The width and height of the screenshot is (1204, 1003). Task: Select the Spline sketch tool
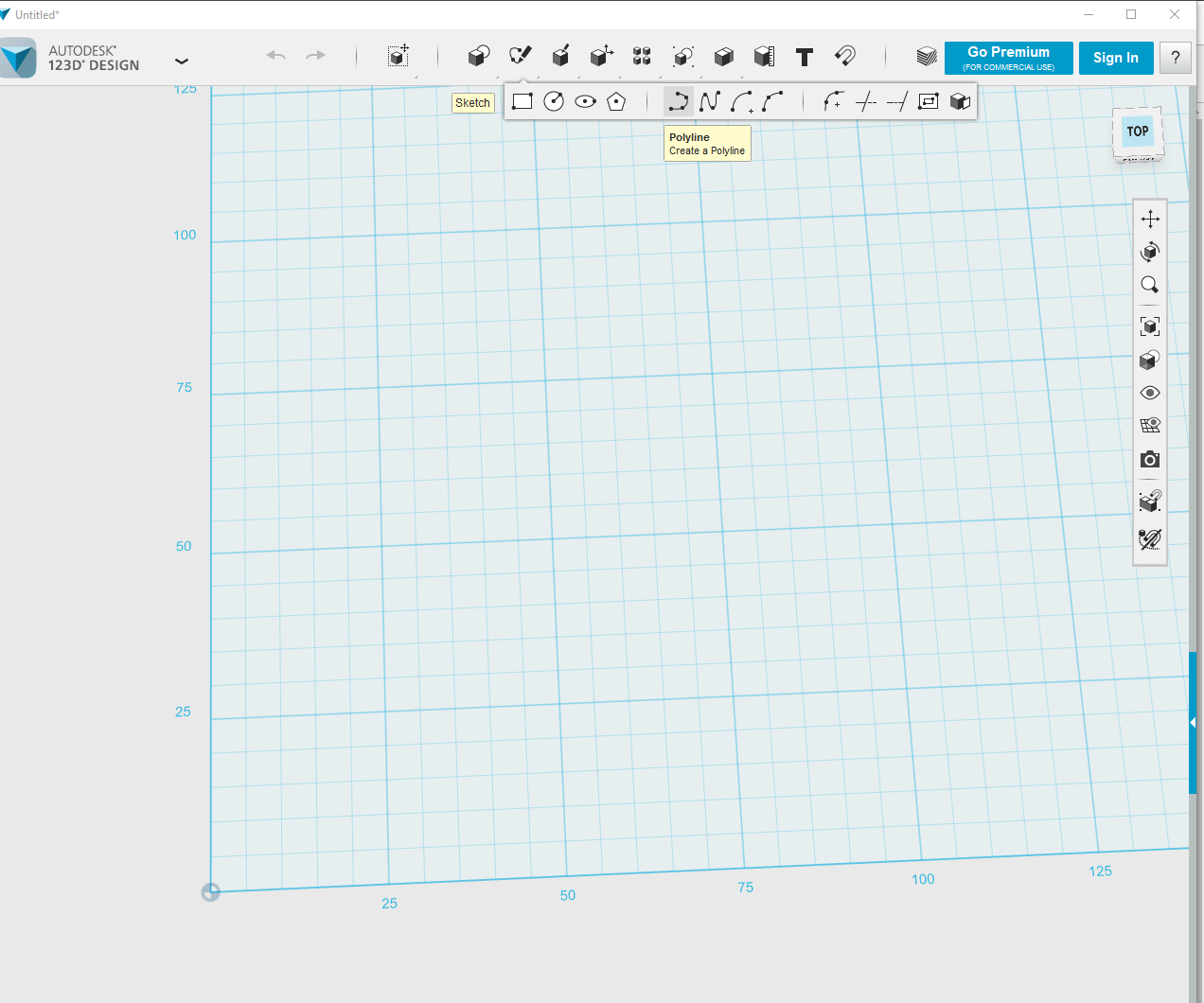coord(710,101)
